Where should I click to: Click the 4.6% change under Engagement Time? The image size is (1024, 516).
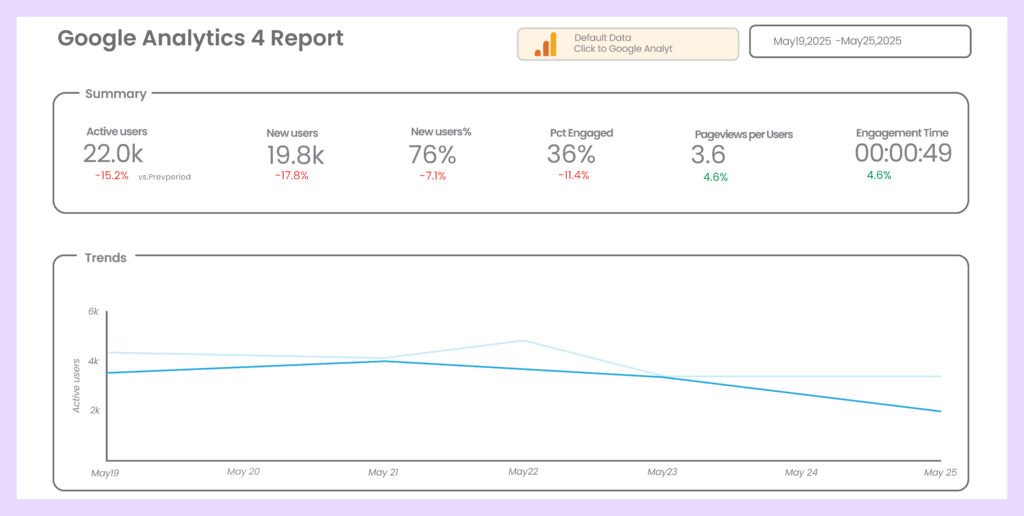point(879,175)
